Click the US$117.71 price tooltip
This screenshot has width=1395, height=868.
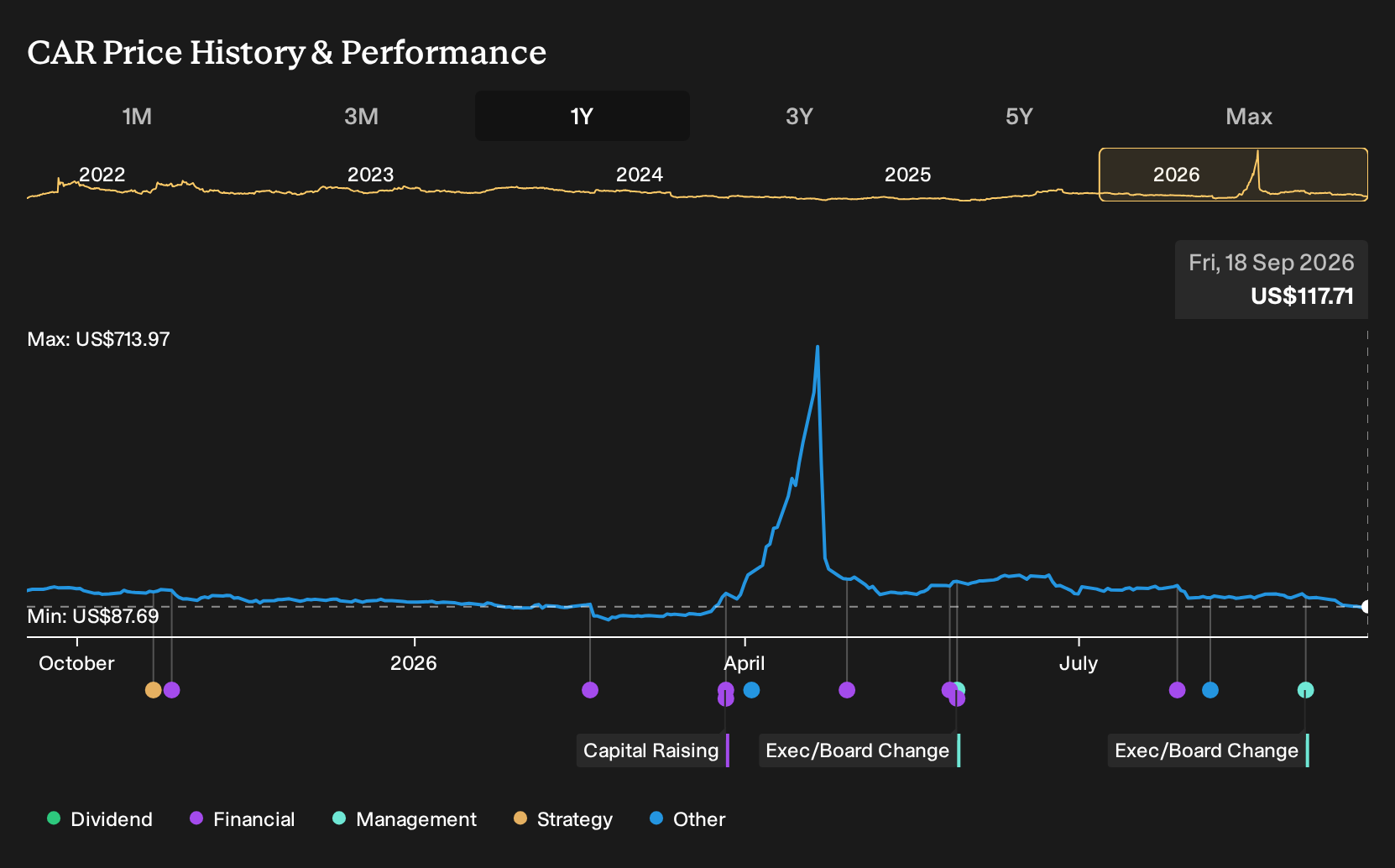point(1272,280)
